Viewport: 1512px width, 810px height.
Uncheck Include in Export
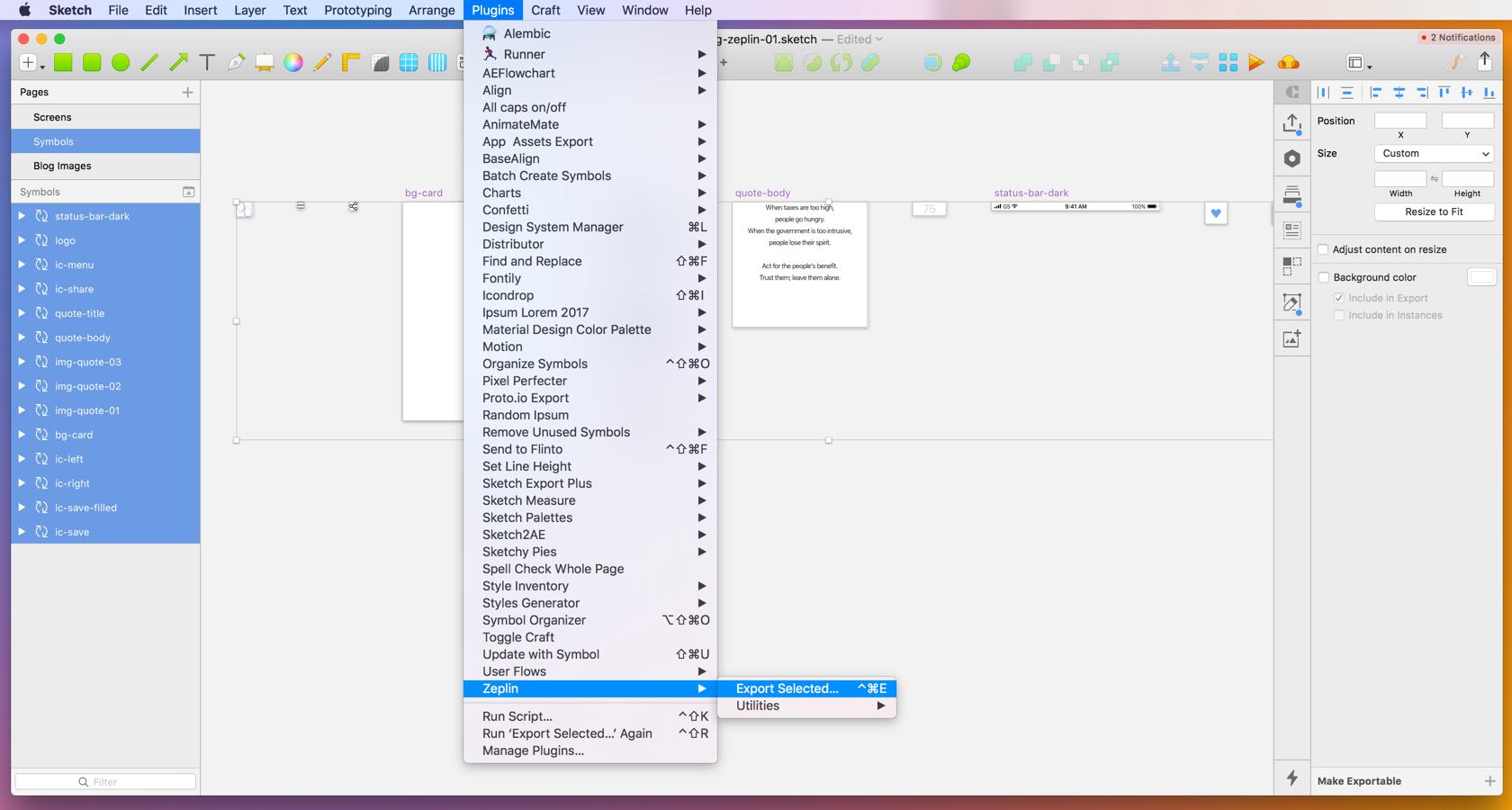(x=1338, y=298)
